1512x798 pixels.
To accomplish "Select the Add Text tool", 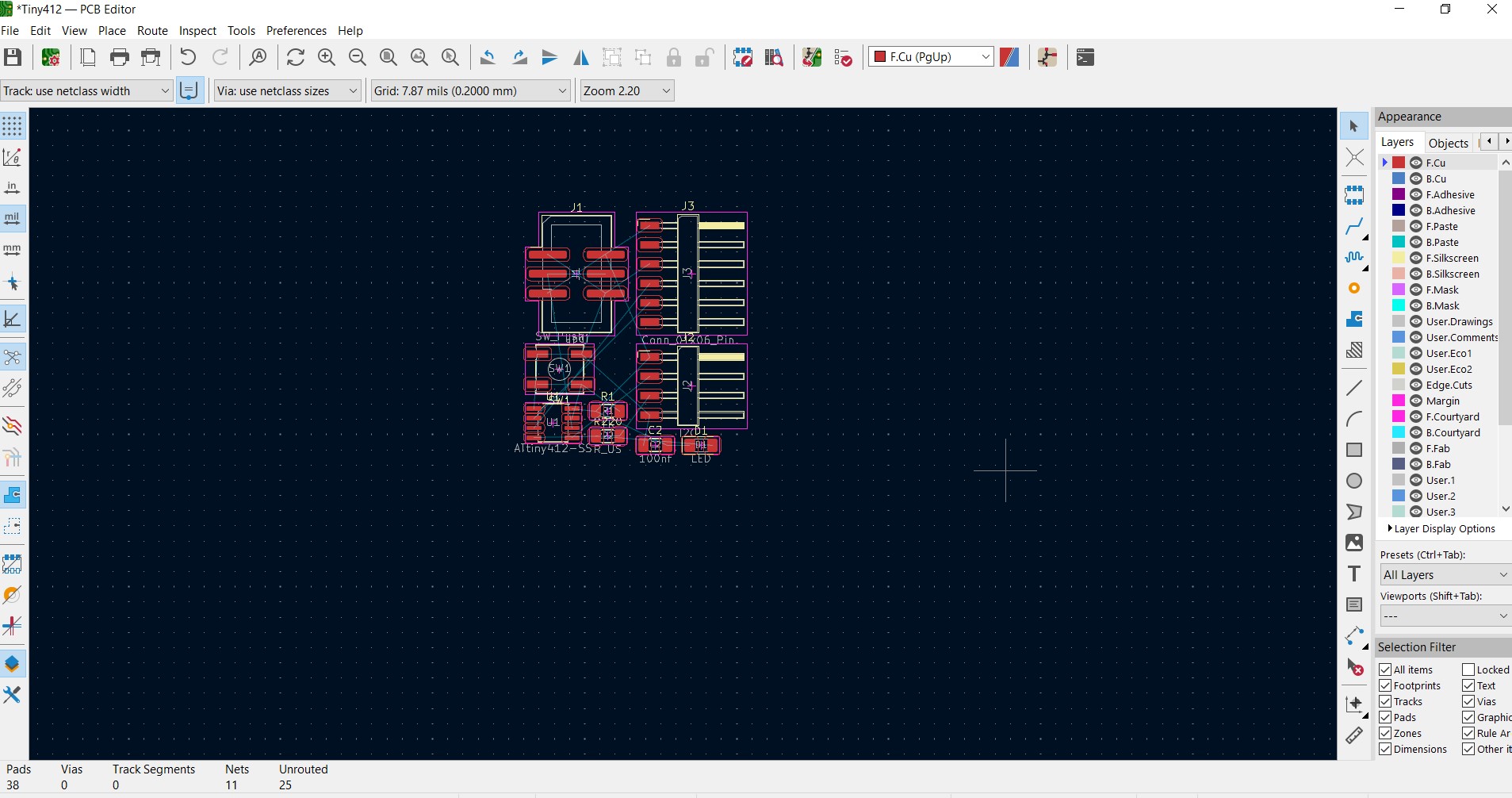I will pyautogui.click(x=1354, y=574).
